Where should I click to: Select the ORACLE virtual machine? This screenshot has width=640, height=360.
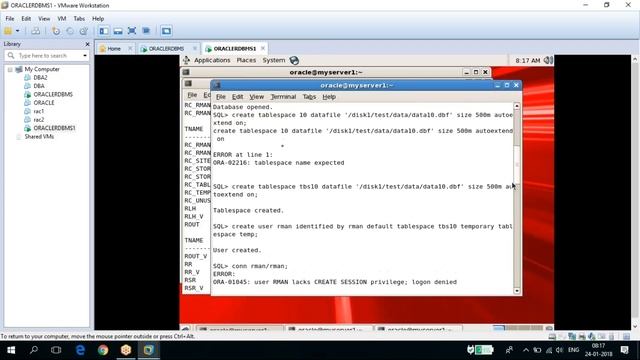44,103
